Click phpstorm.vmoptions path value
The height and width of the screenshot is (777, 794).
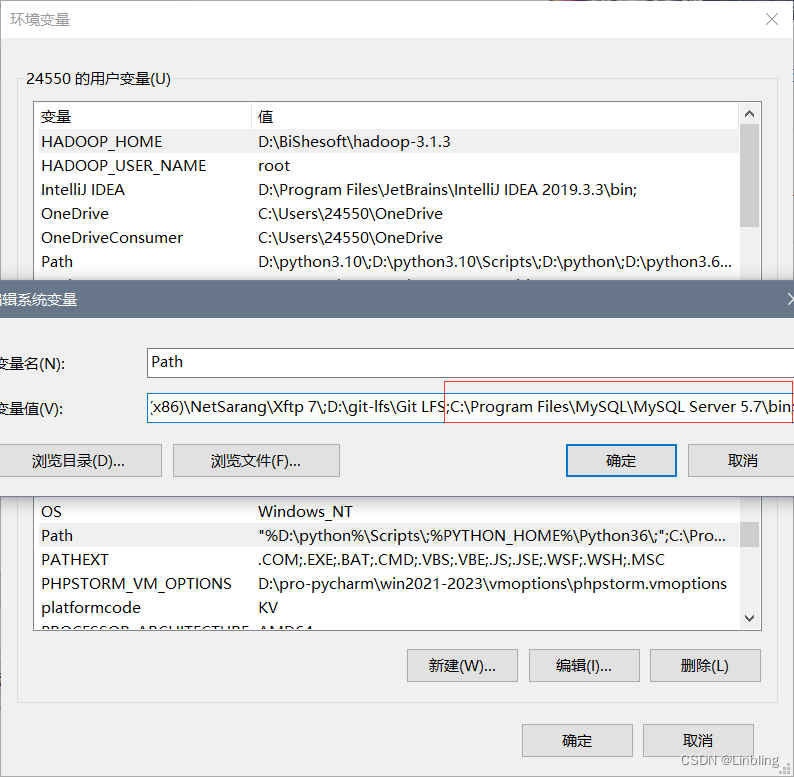pos(492,584)
